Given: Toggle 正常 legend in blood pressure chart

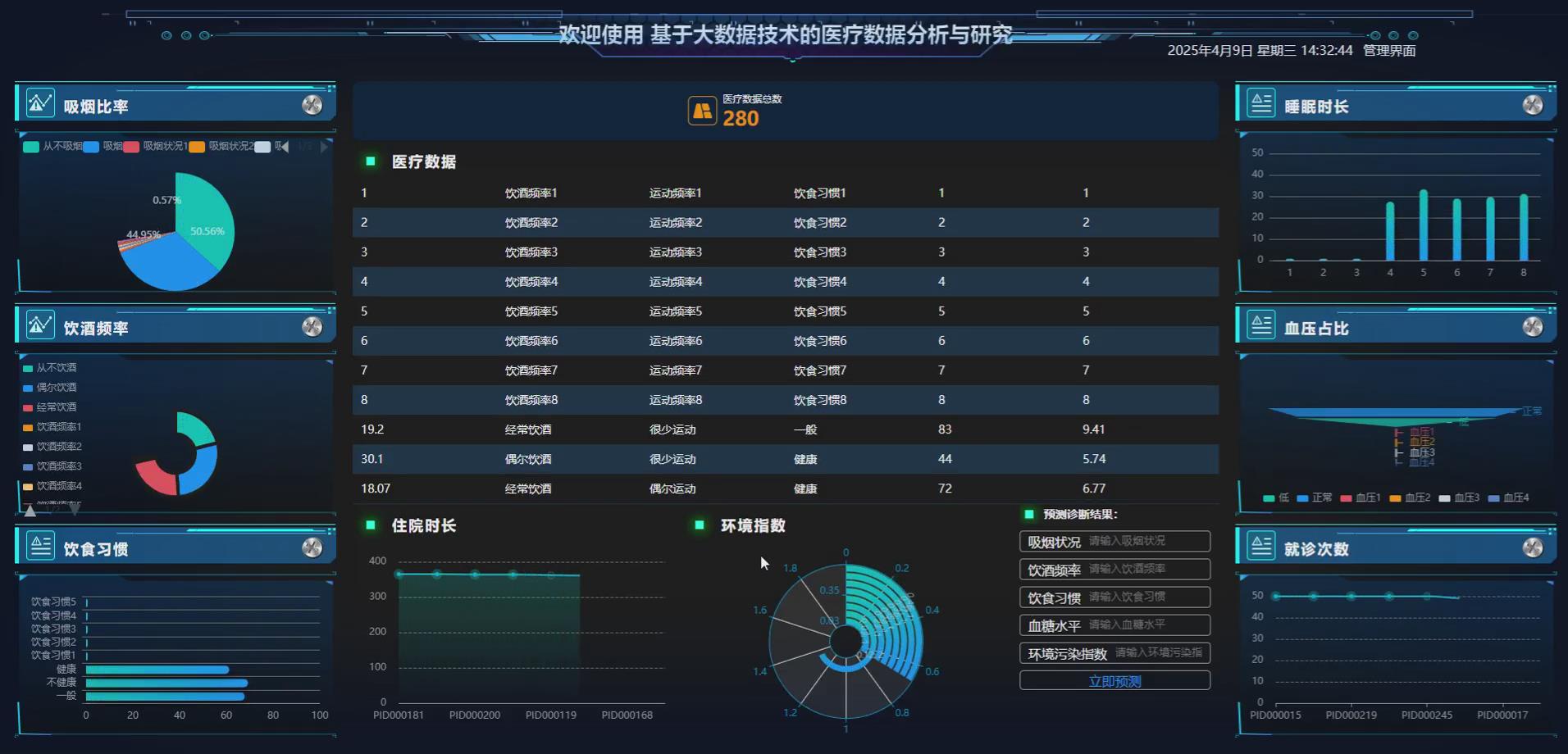Looking at the screenshot, I should coord(1314,497).
